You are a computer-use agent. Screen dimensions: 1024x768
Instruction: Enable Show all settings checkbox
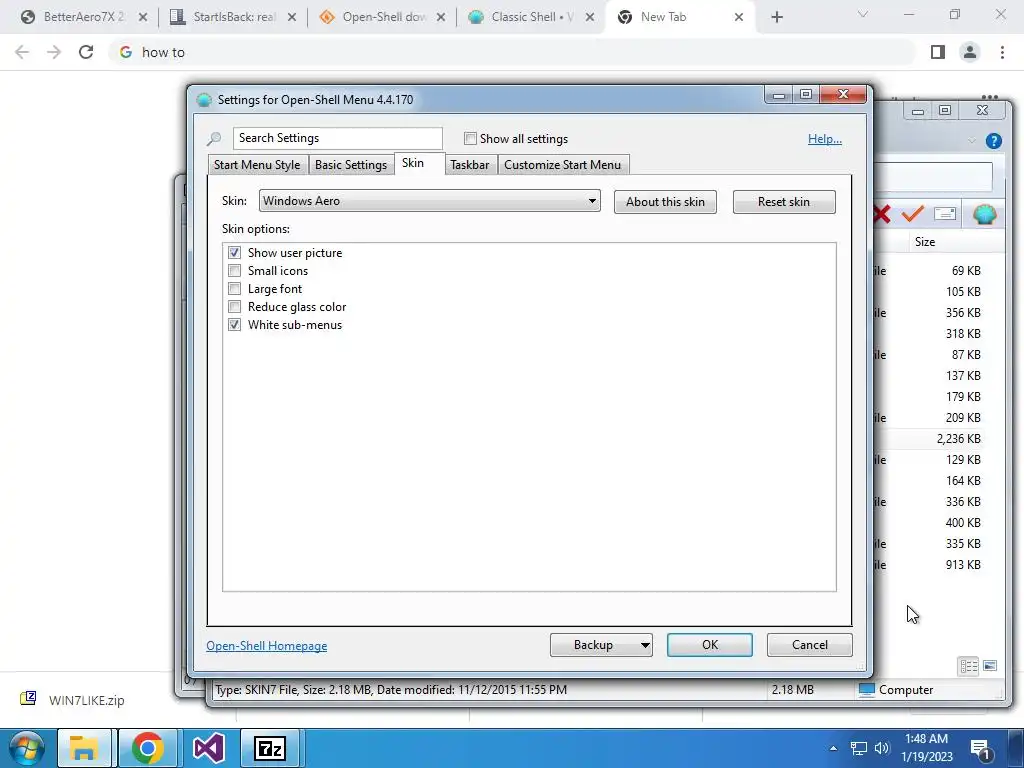[470, 138]
